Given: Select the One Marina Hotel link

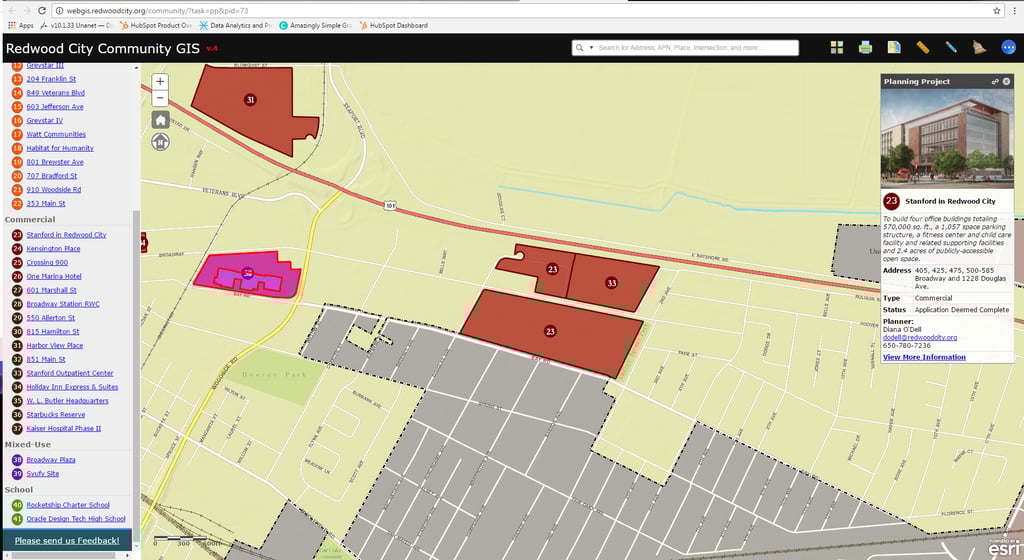Looking at the screenshot, I should pyautogui.click(x=54, y=276).
